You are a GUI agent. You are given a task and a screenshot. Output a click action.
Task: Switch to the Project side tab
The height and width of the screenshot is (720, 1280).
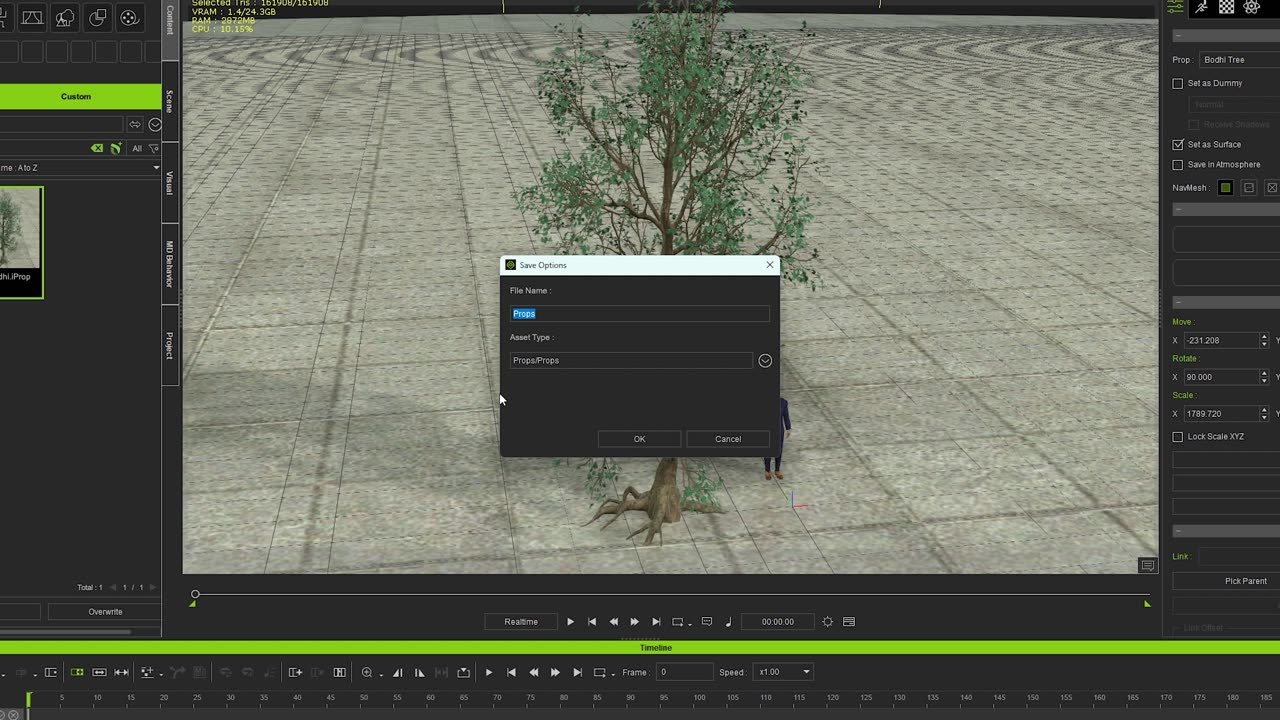170,346
